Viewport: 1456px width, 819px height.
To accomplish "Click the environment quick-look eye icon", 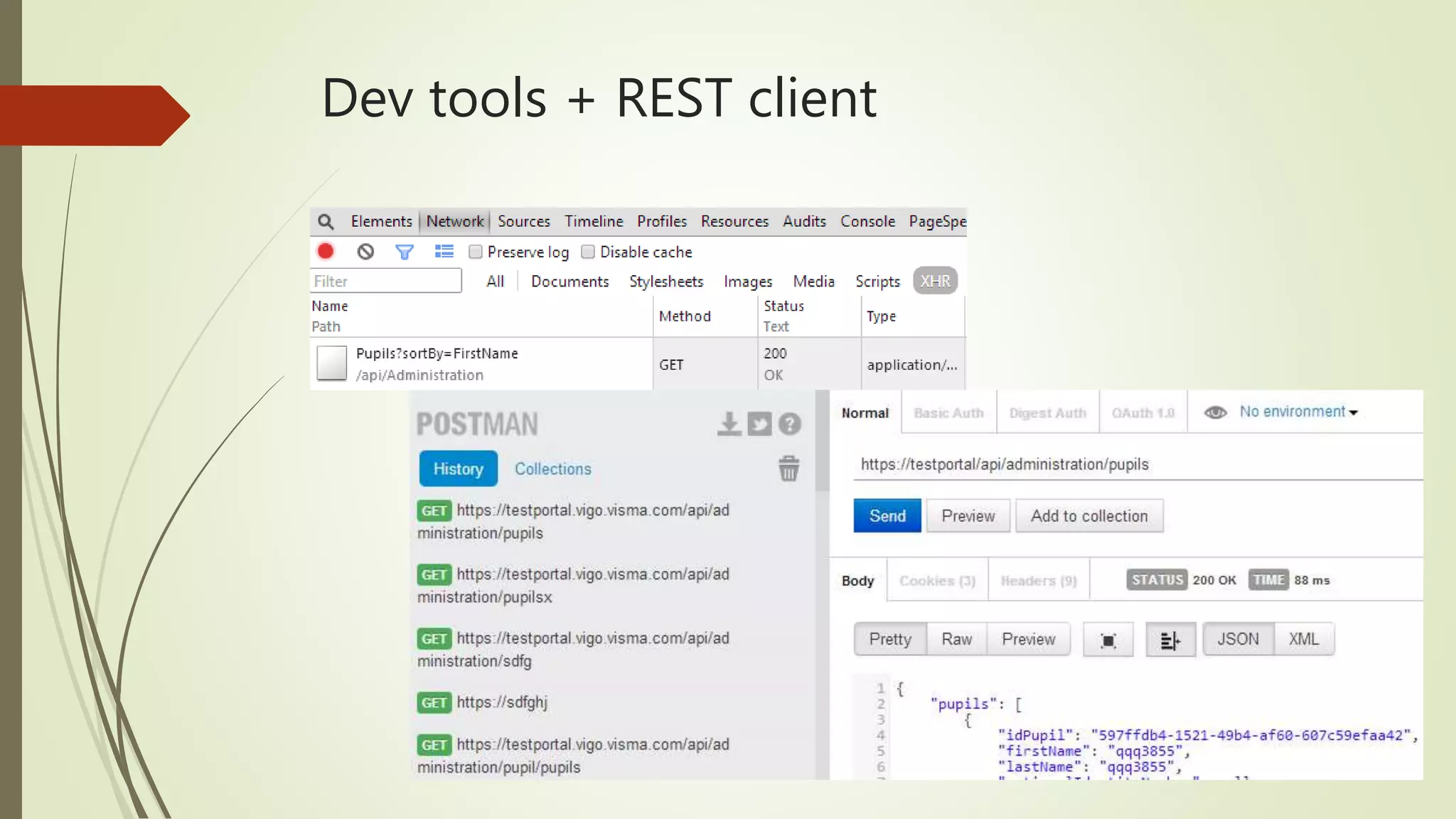I will point(1216,412).
